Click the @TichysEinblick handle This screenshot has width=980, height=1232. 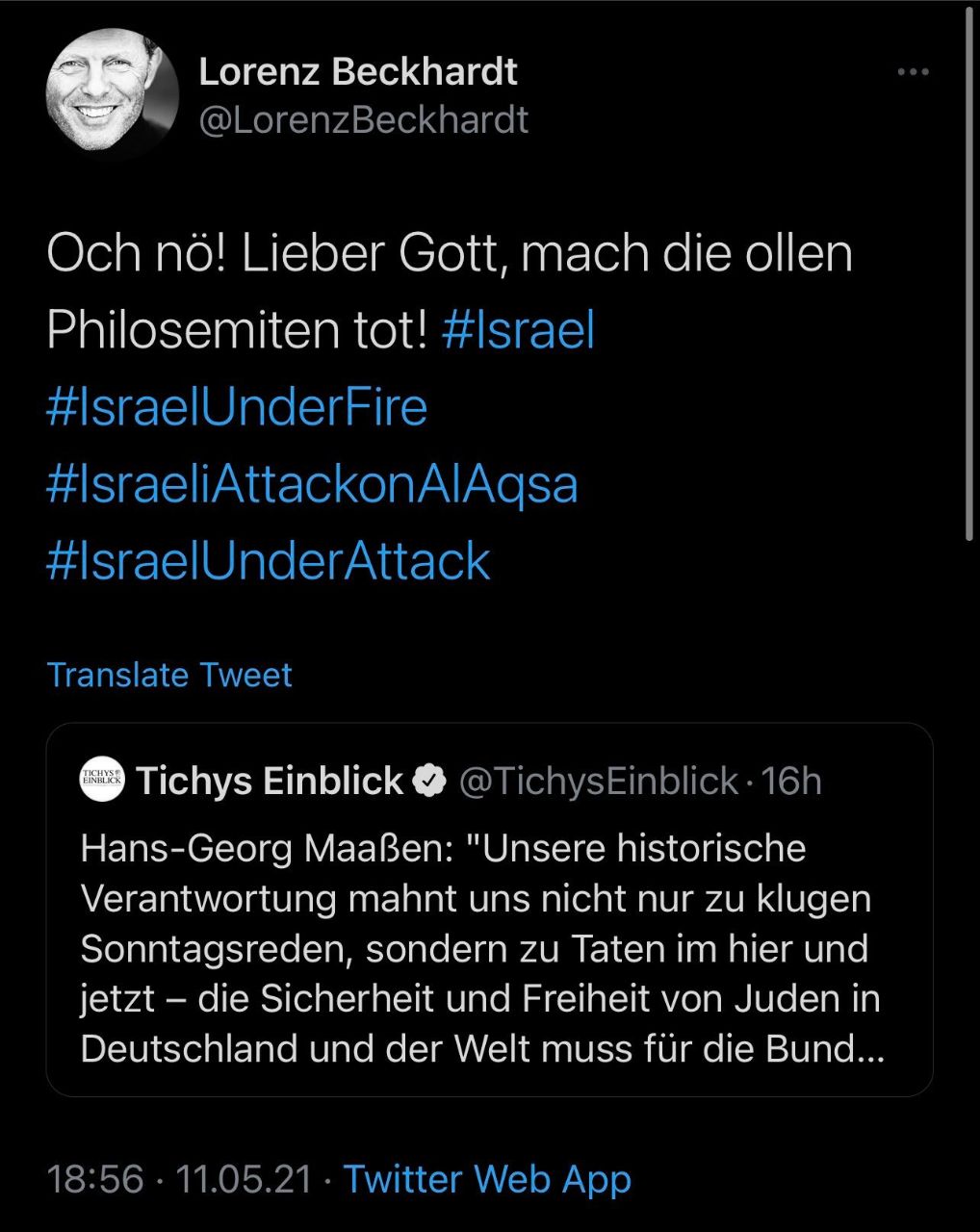598,782
